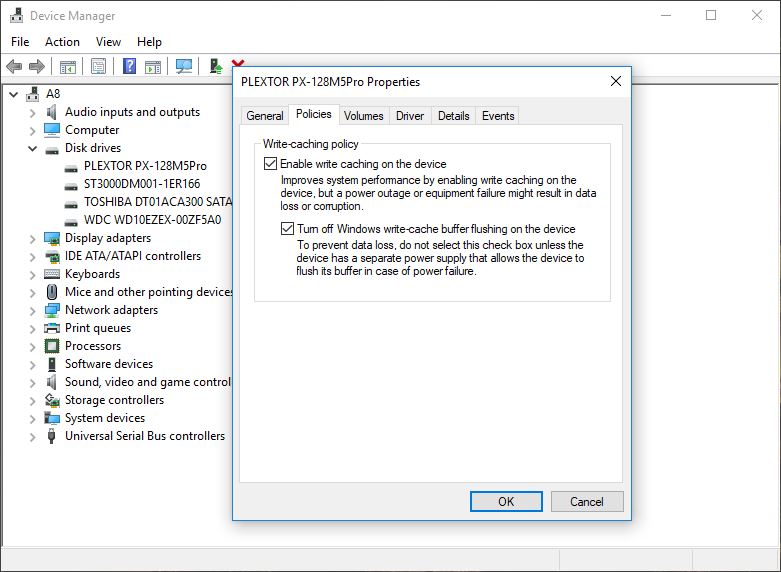Click the Network adapters icon
781x572 pixels.
pyautogui.click(x=52, y=310)
